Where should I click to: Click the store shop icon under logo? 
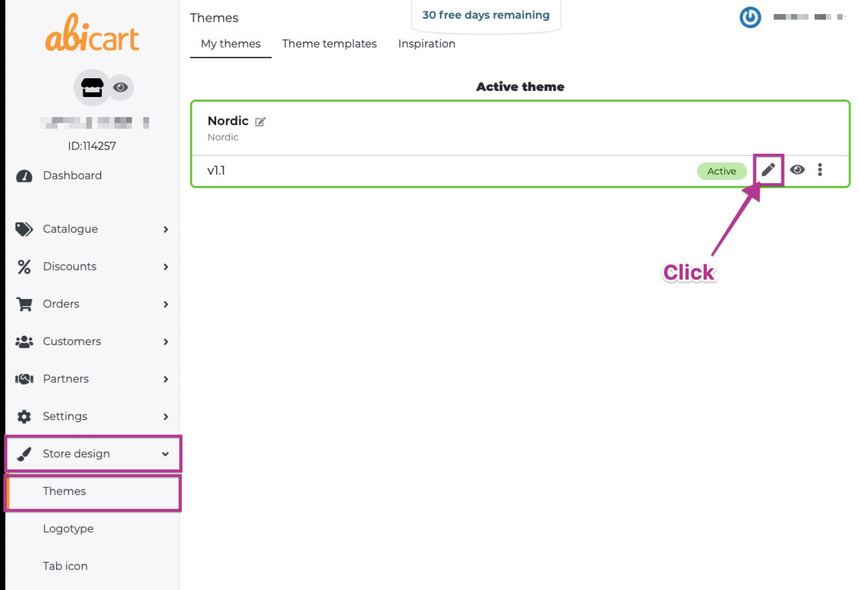(92, 88)
